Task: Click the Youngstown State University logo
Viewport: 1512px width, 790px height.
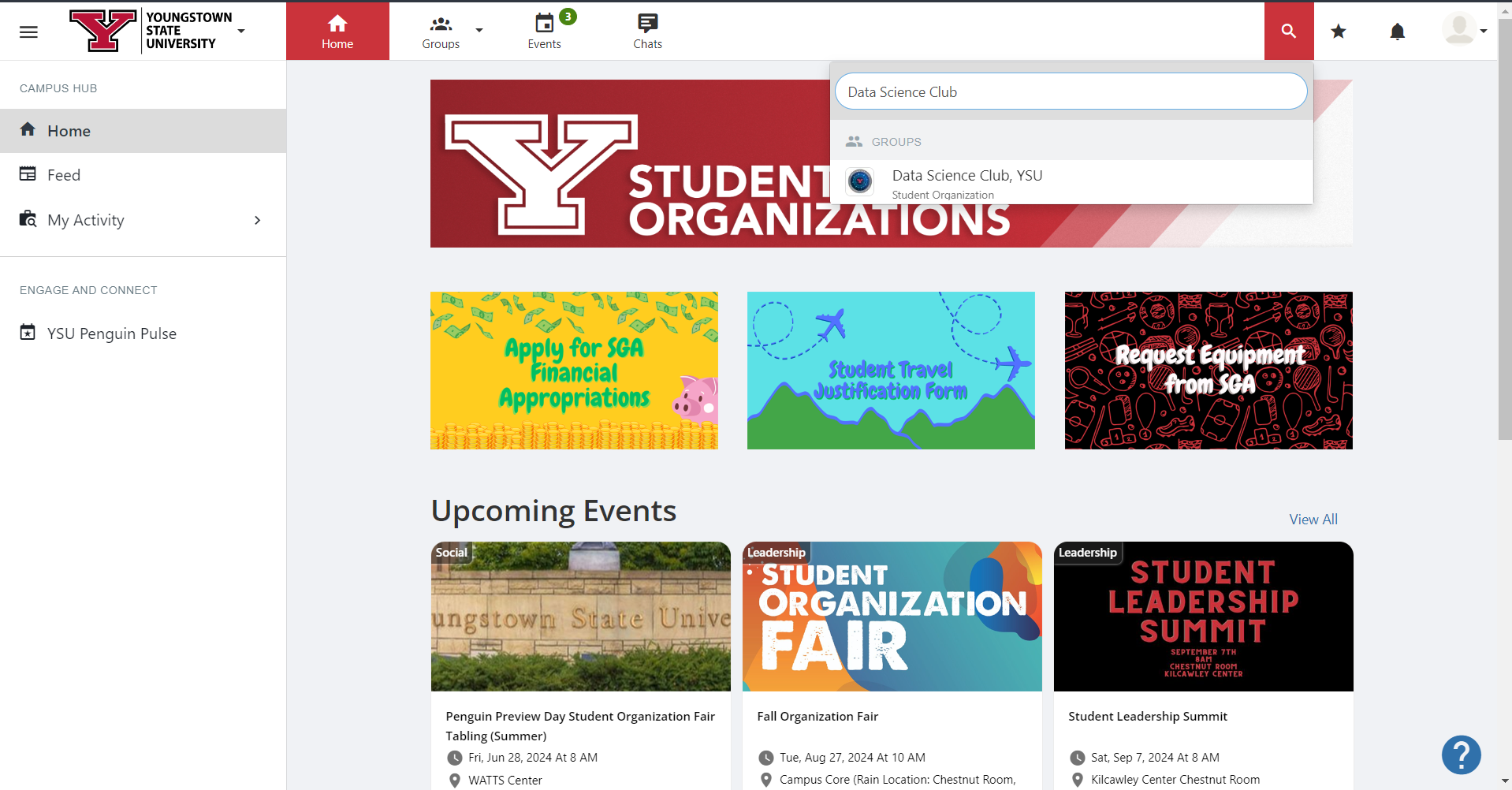Action: click(102, 31)
